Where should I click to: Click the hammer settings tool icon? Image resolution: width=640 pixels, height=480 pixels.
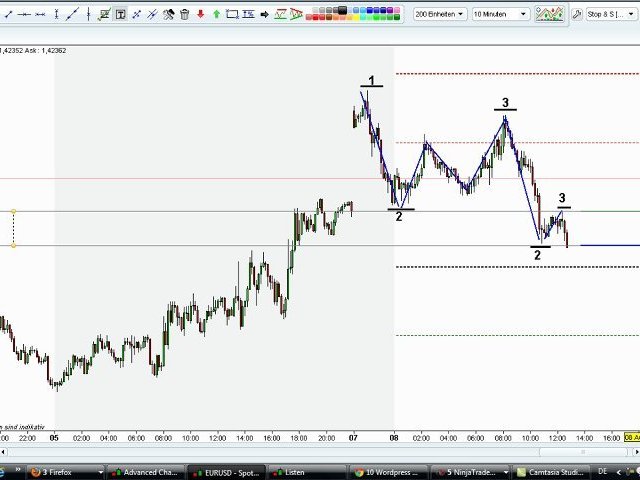coord(169,14)
